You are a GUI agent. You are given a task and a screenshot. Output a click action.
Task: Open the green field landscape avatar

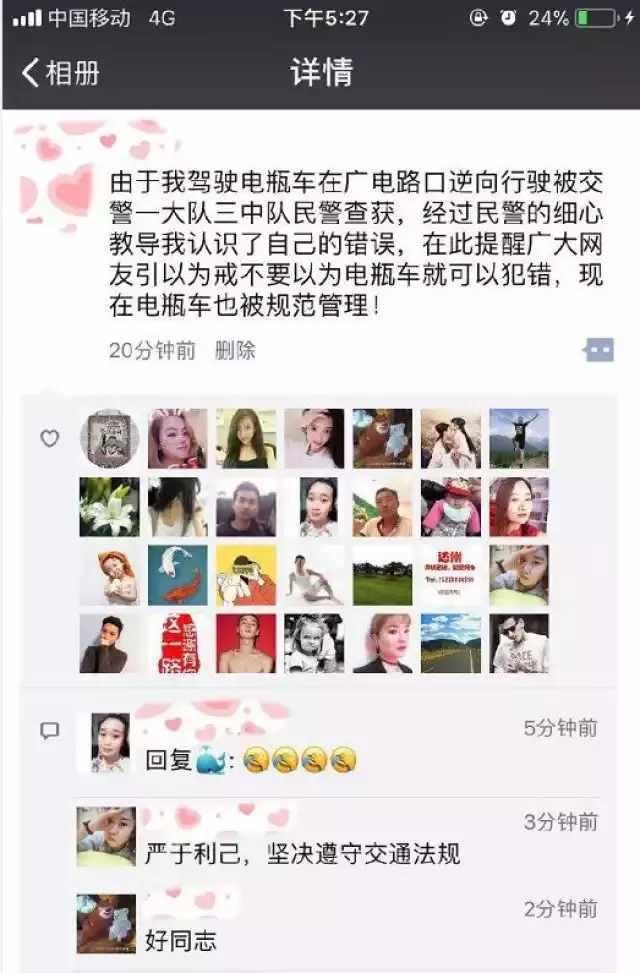[382, 575]
